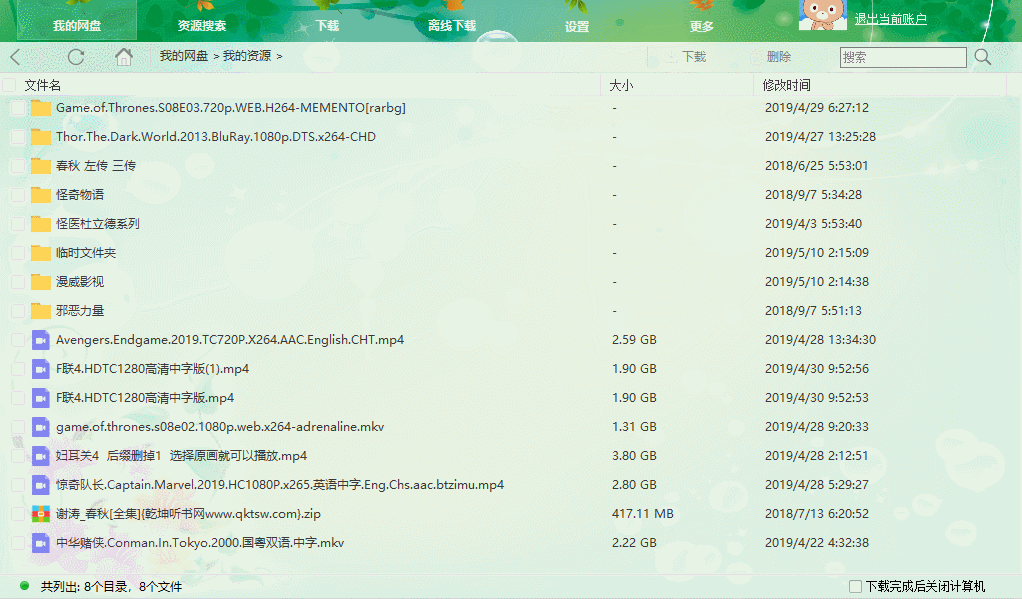Click the search magnifier icon
The image size is (1022, 599).
click(983, 57)
